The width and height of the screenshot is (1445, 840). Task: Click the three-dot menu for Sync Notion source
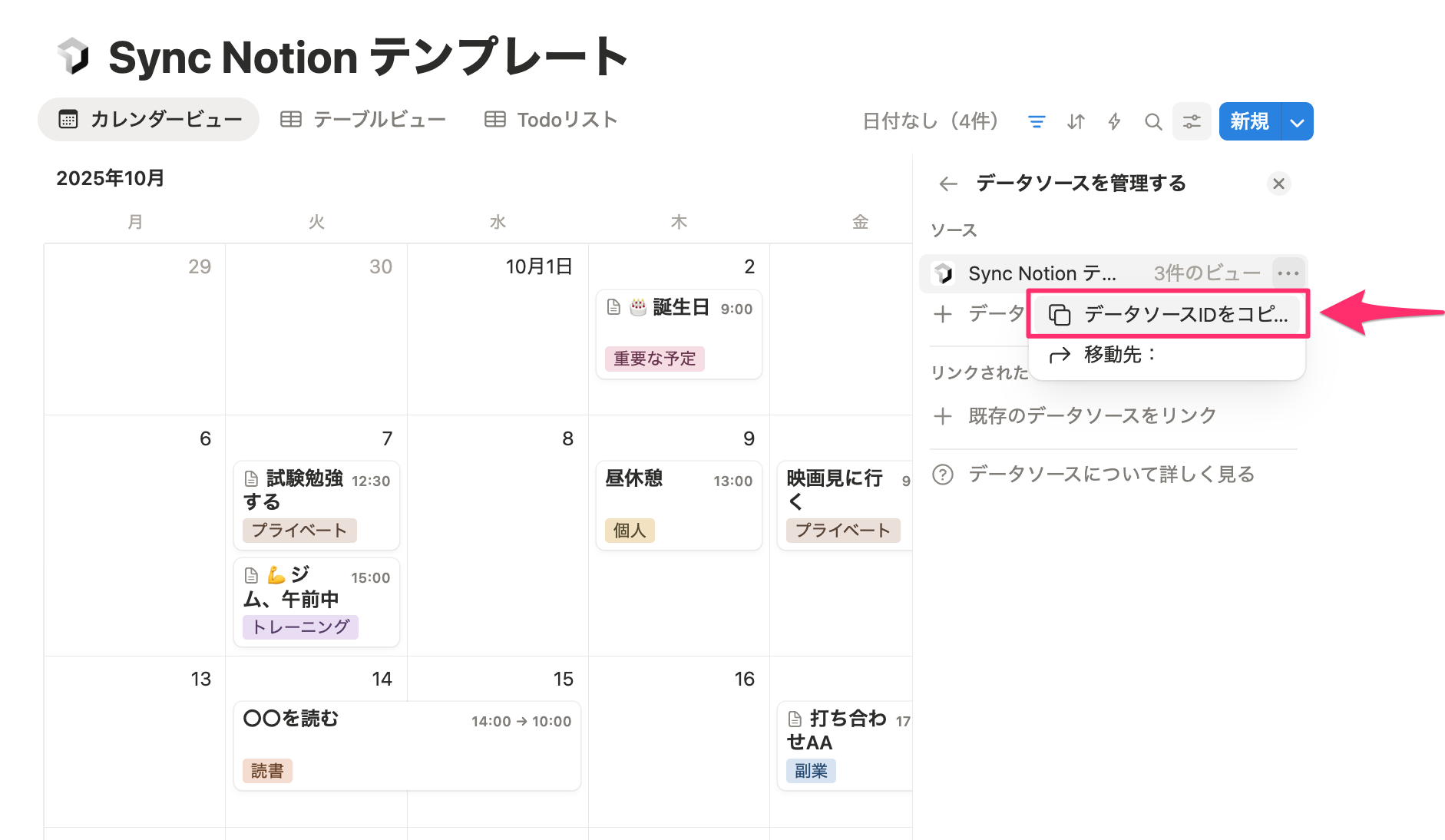tap(1288, 273)
